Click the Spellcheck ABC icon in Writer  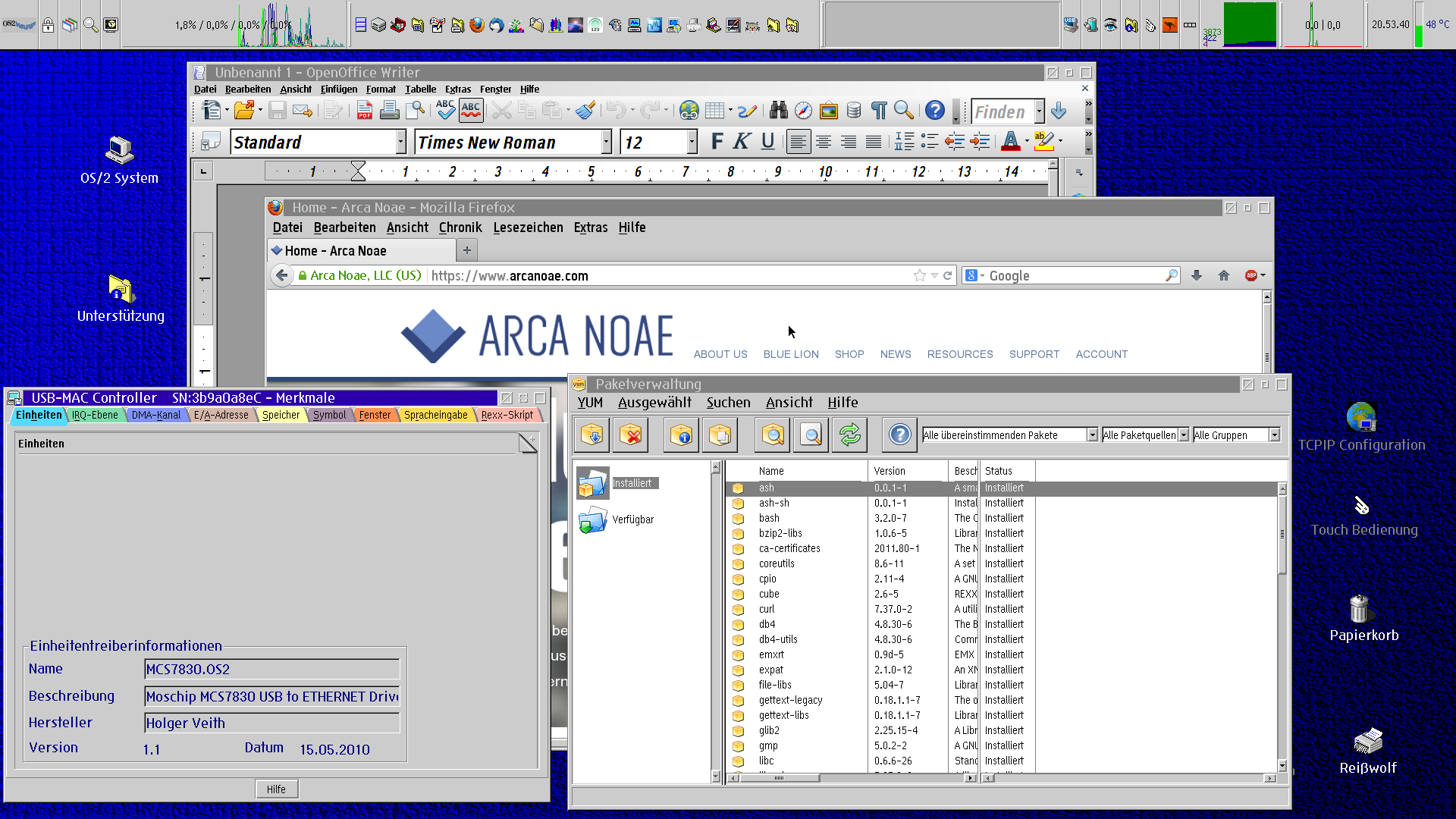pyautogui.click(x=445, y=111)
